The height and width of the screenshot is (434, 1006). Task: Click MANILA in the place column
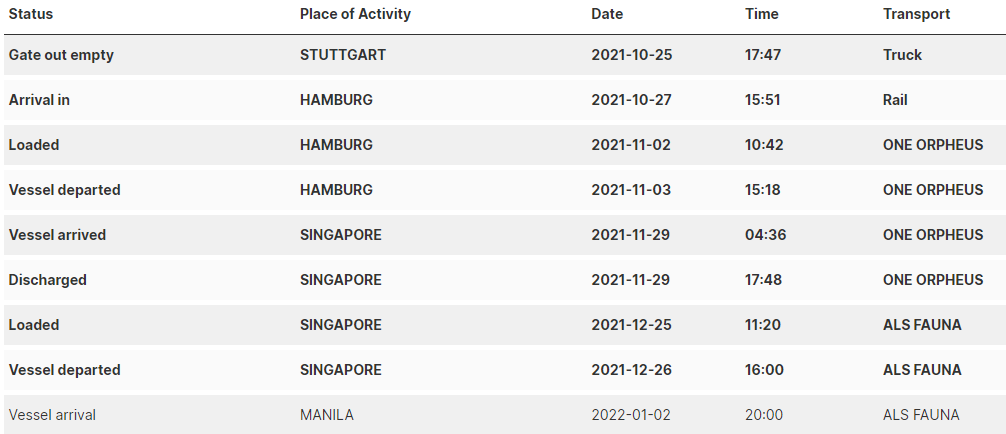tap(327, 415)
